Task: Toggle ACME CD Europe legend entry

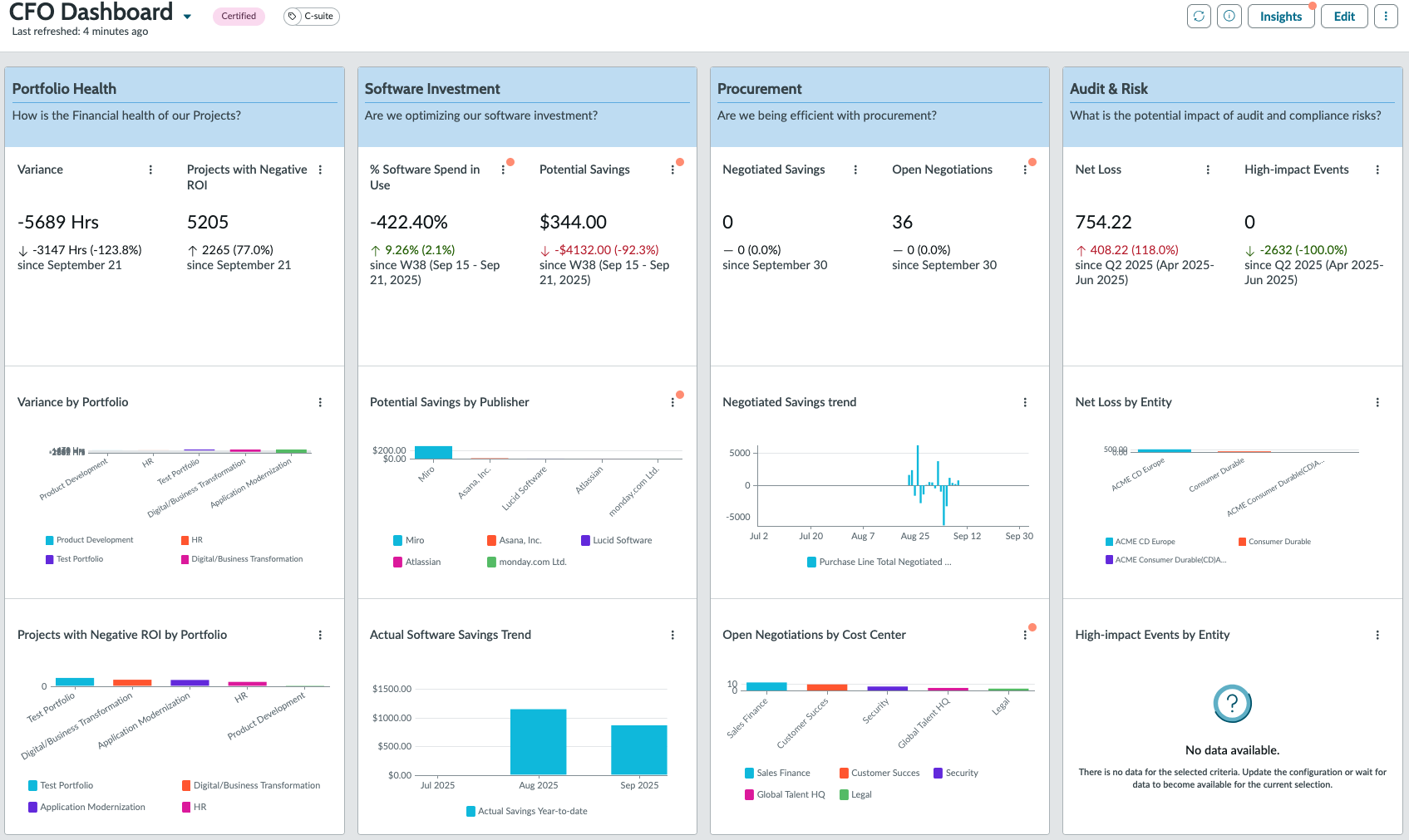Action: click(x=1140, y=542)
